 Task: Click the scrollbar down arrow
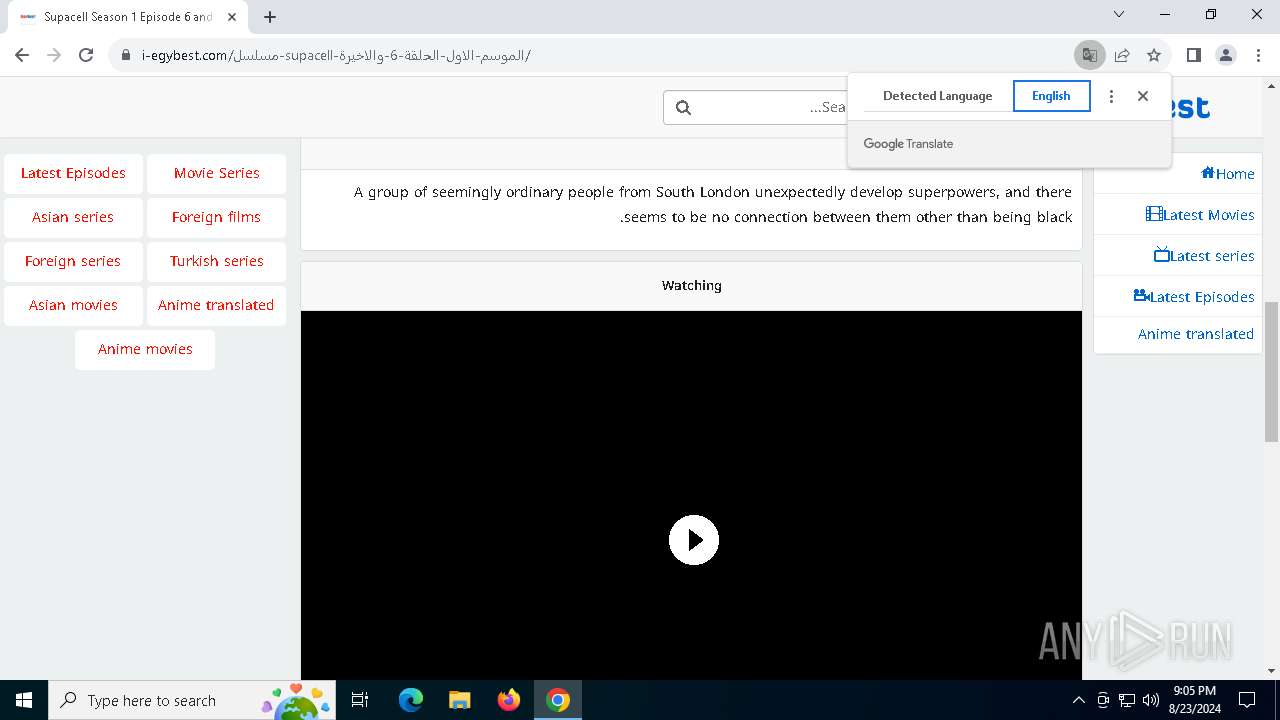tap(1271, 671)
